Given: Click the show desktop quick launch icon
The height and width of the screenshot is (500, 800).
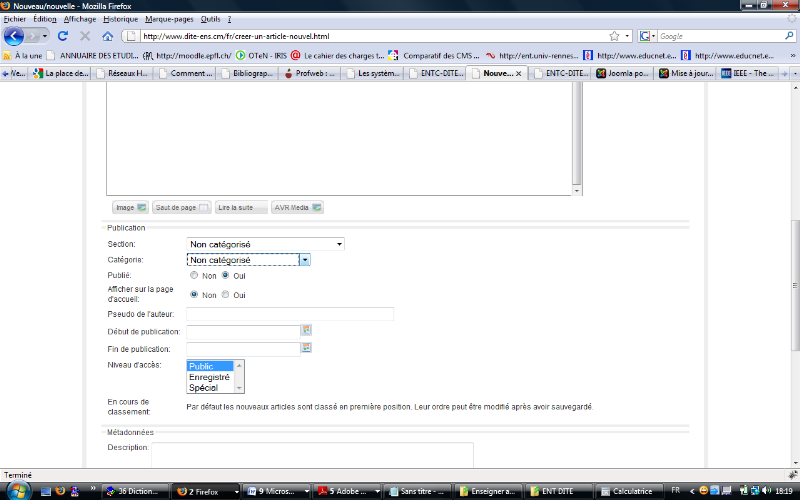Looking at the screenshot, I should pos(46,491).
